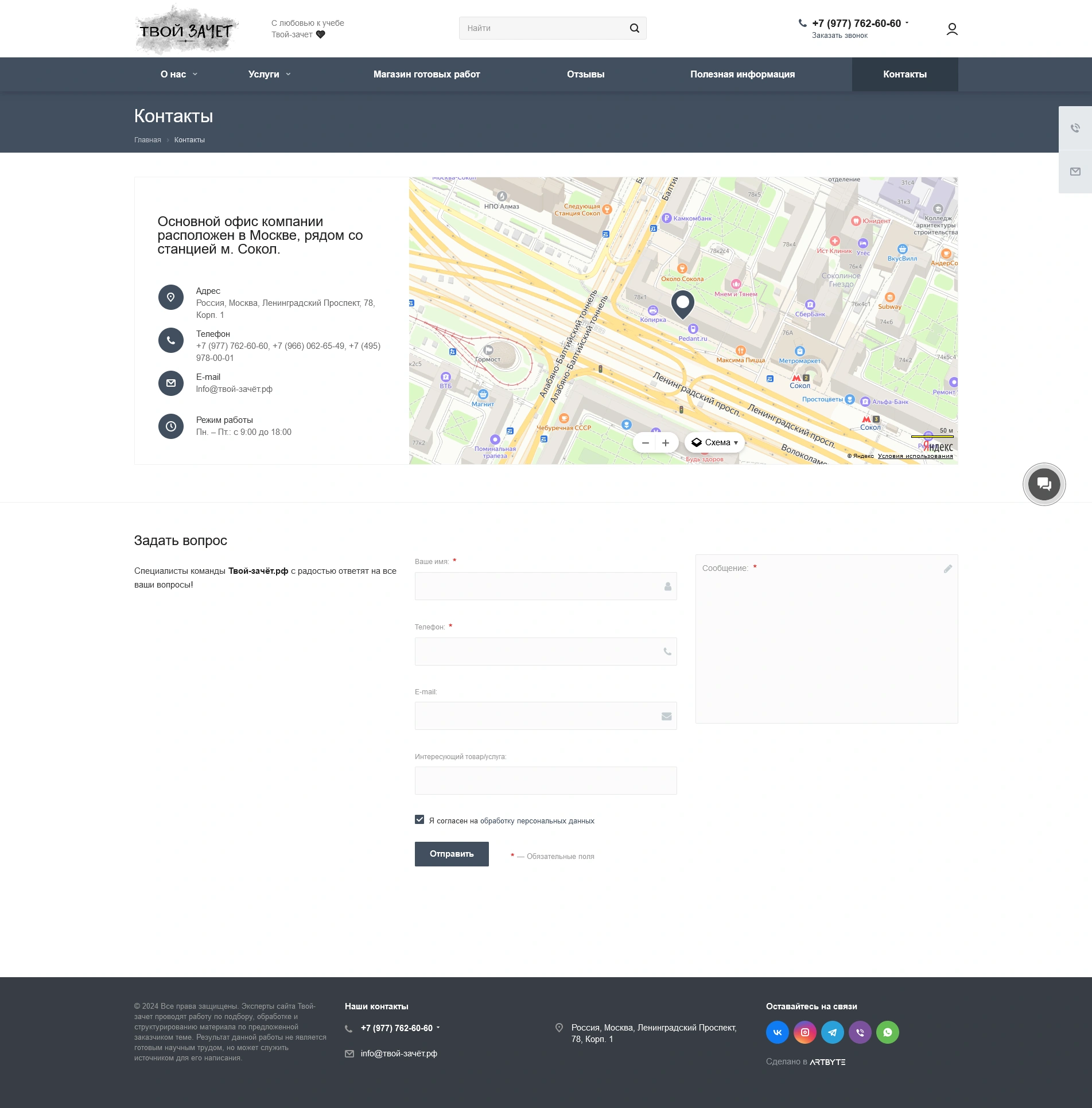Focus the Телефон input field
Image resolution: width=1092 pixels, height=1108 pixels.
[546, 651]
